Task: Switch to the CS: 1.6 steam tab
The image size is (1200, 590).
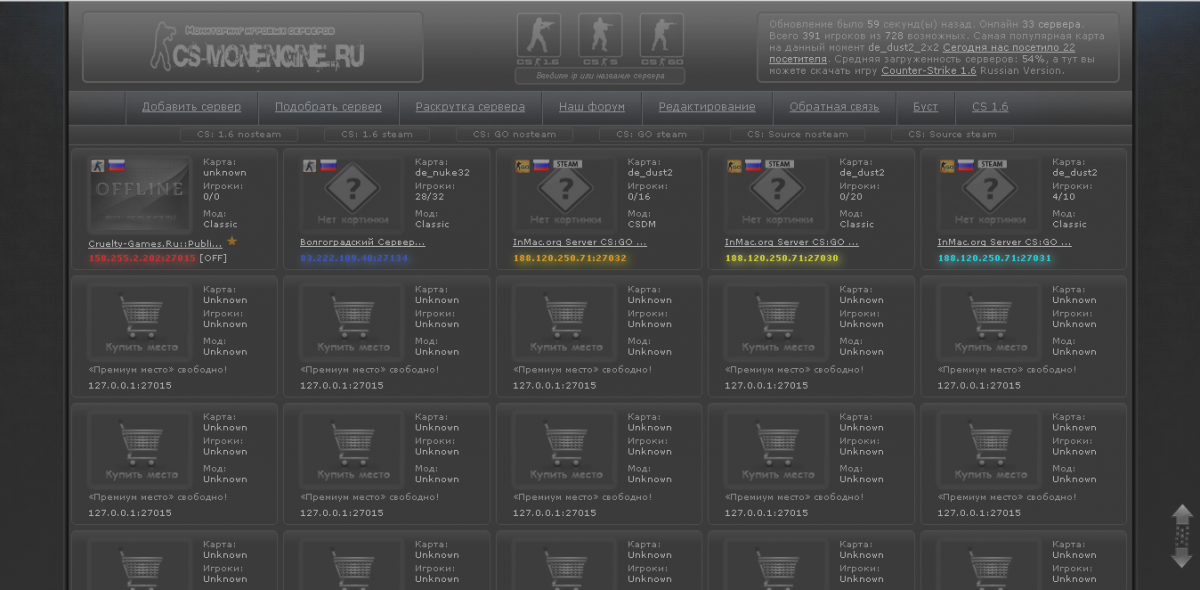Action: pos(377,134)
